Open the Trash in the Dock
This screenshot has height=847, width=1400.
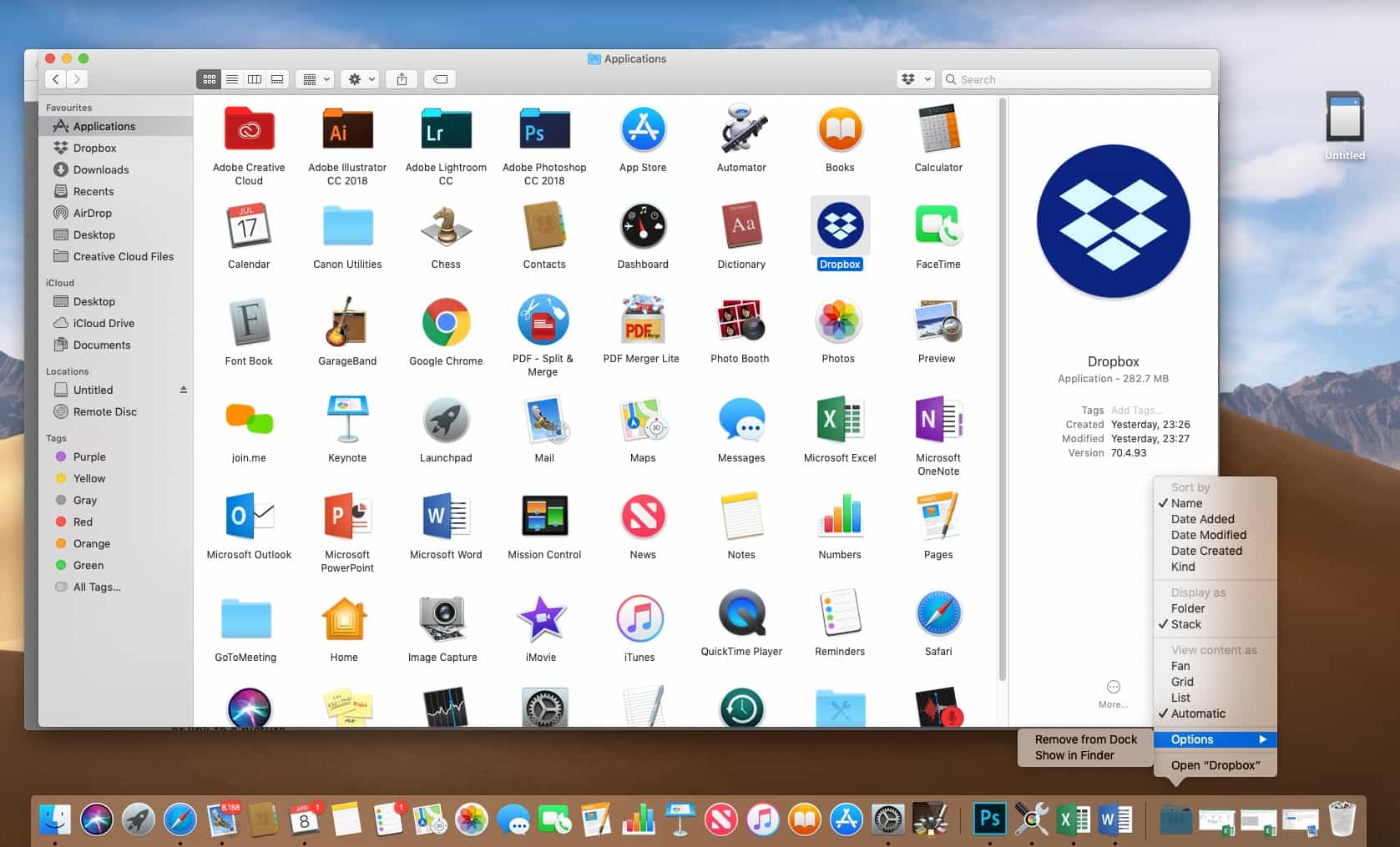pyautogui.click(x=1342, y=819)
